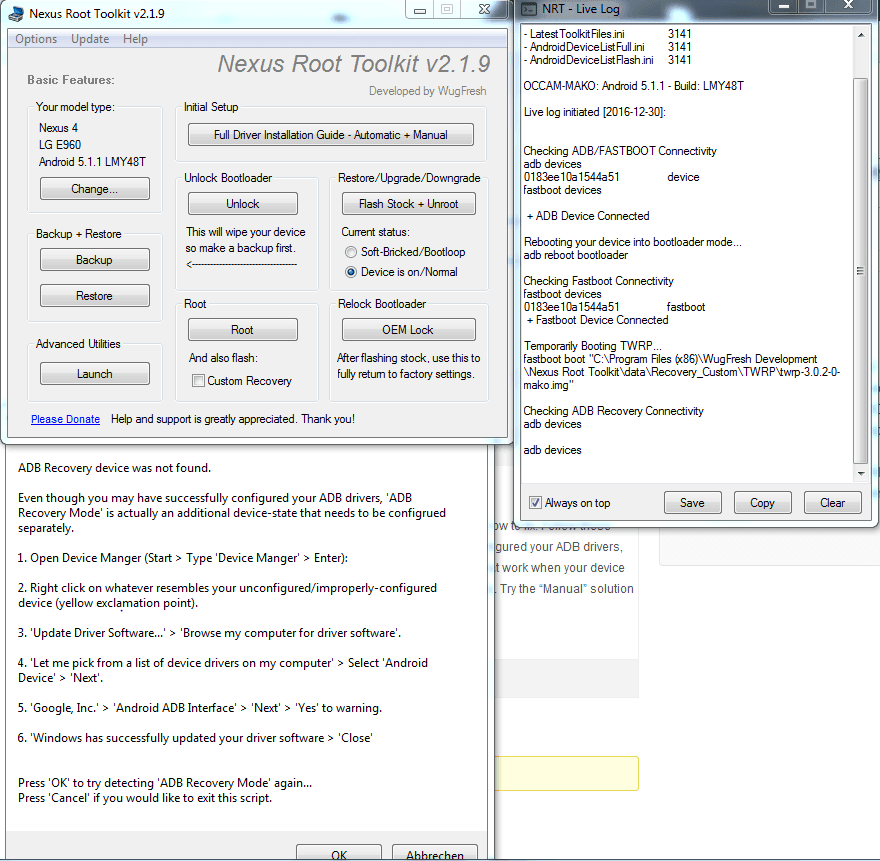
Task: Launch Advanced Utilities
Action: coord(94,374)
